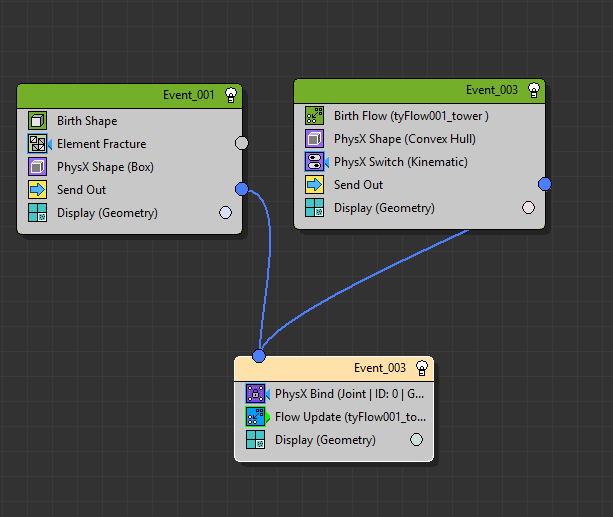Click the Element Fracture operator icon

[38, 144]
